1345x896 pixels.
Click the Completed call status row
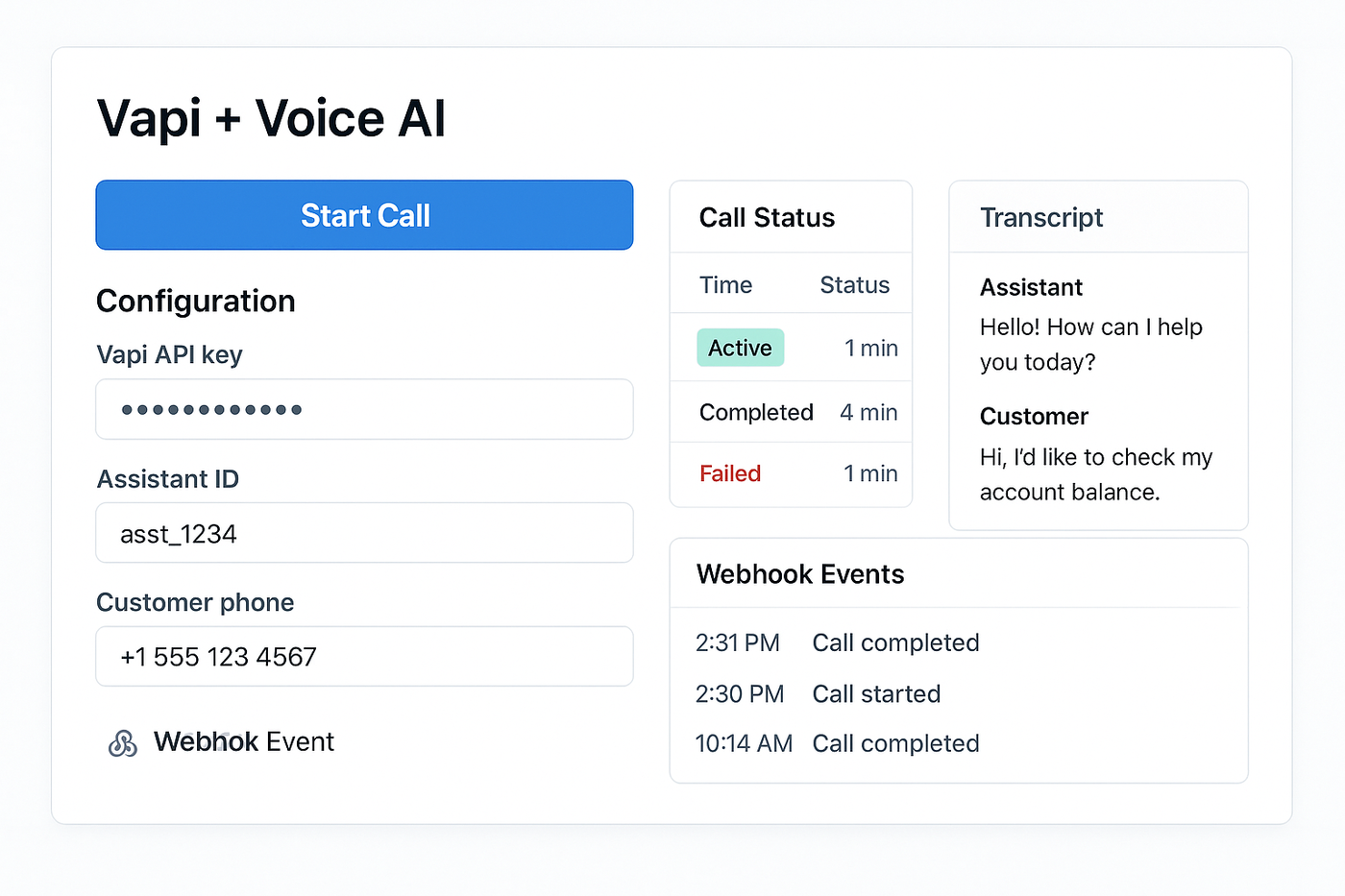point(791,412)
